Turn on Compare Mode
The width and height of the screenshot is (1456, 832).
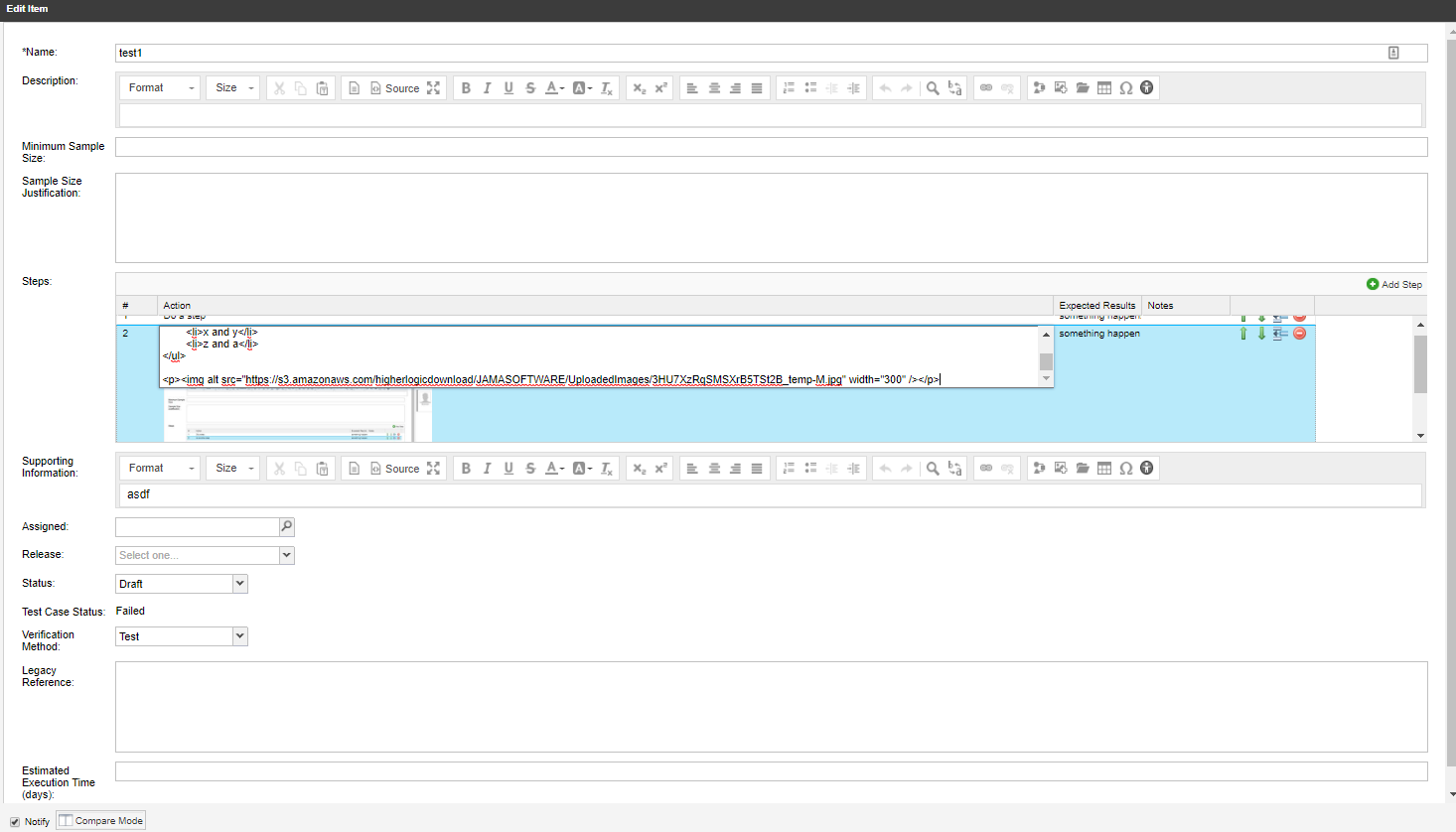(x=100, y=820)
